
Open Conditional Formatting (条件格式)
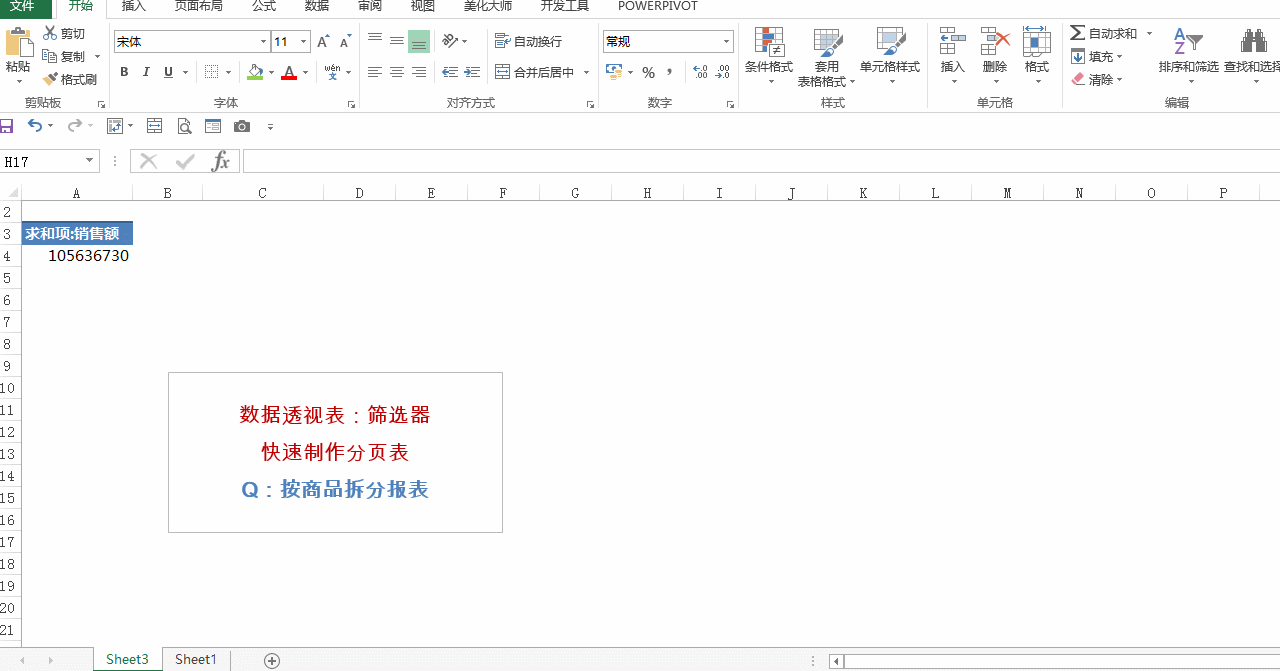pyautogui.click(x=768, y=53)
